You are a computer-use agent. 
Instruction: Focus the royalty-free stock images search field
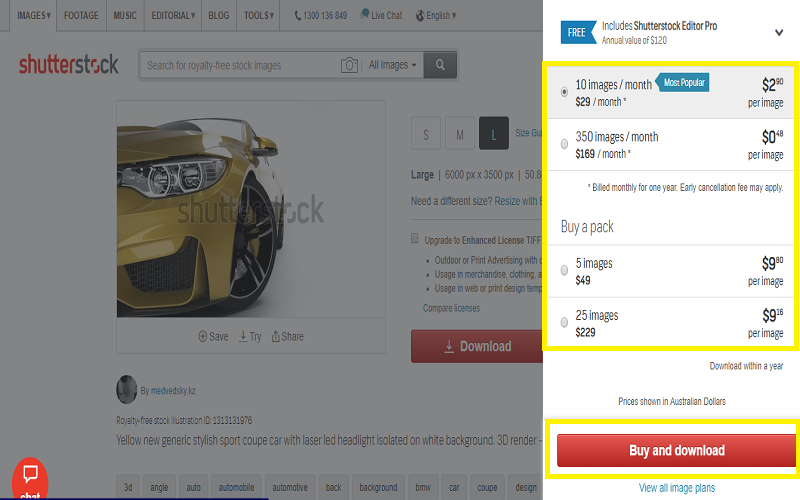(240, 65)
